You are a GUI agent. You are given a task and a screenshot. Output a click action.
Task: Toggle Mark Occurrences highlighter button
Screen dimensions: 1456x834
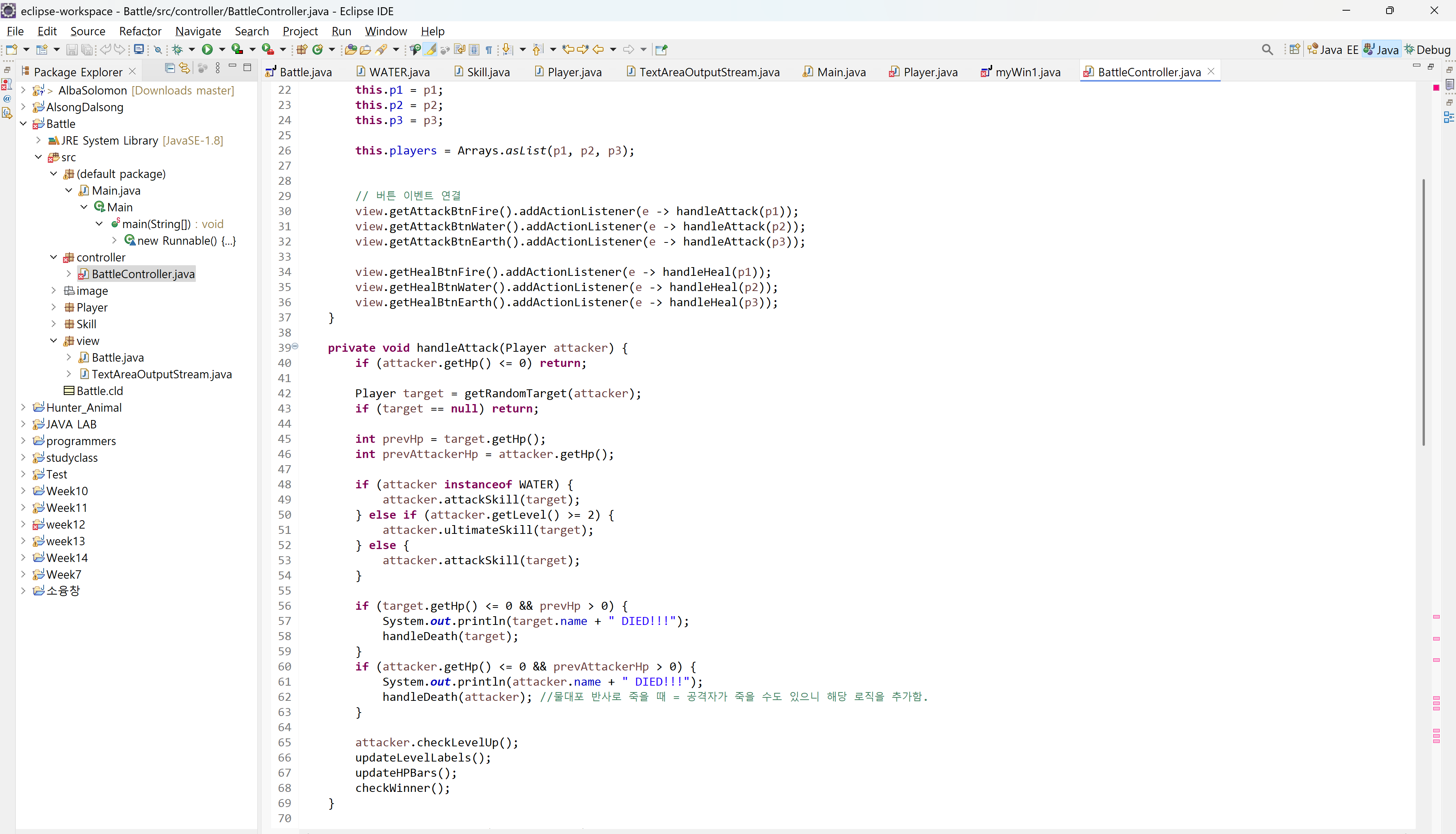[x=430, y=50]
